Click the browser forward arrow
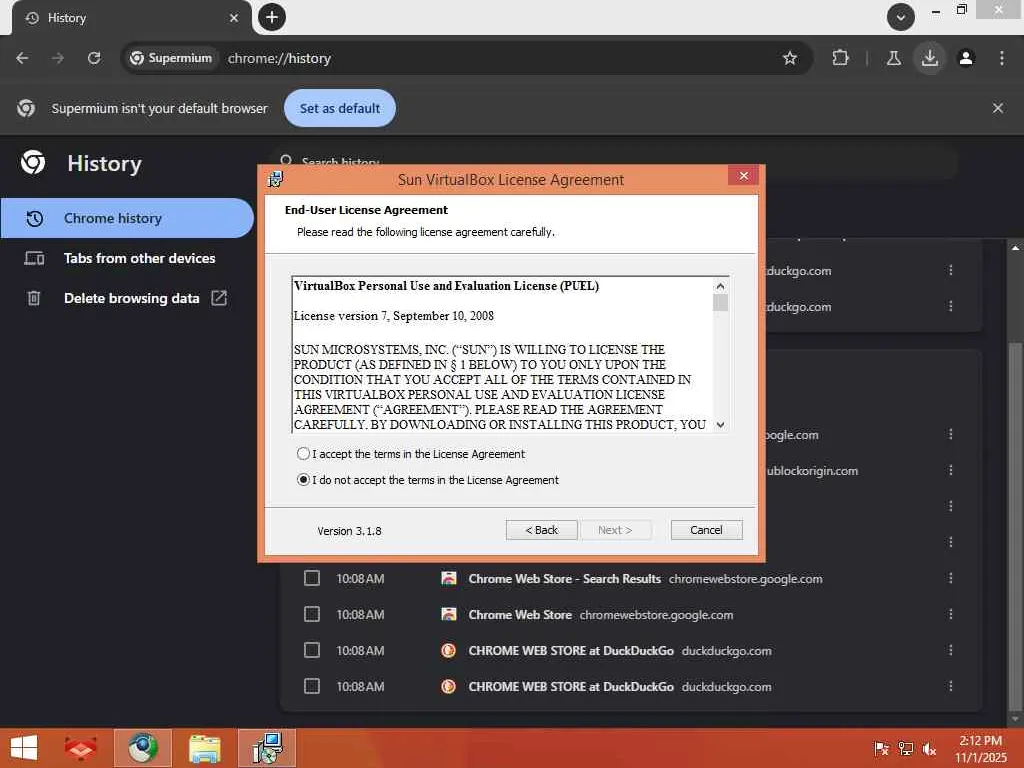Viewport: 1024px width, 768px height. point(58,58)
